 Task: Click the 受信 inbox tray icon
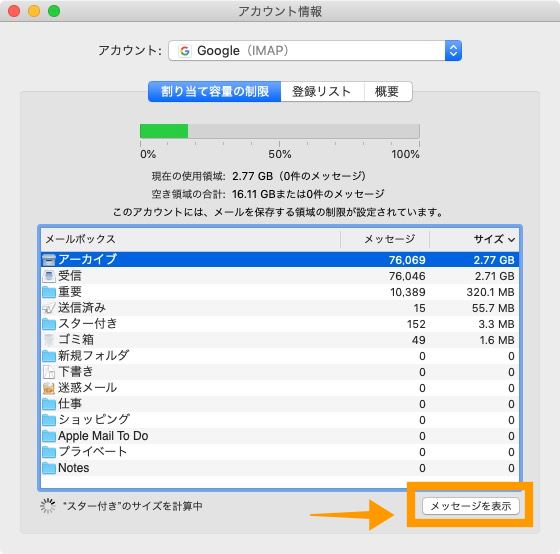point(49,276)
